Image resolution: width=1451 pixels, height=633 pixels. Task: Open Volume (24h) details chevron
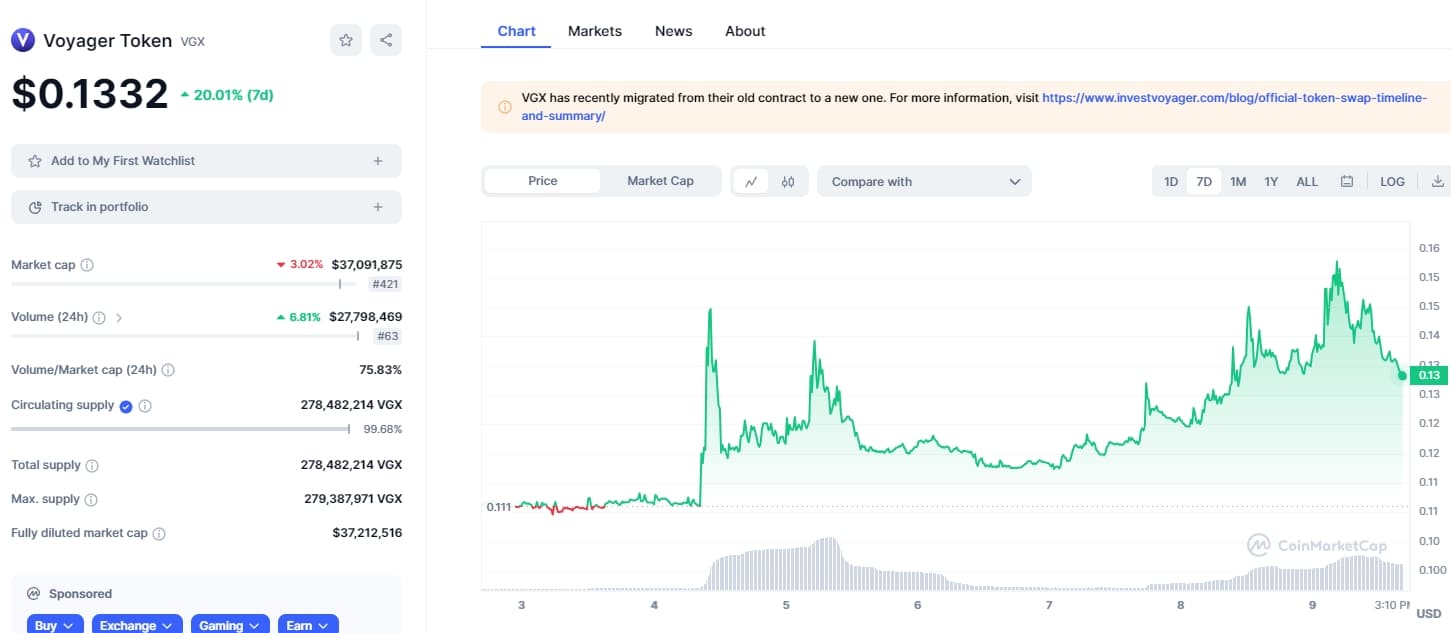pyautogui.click(x=119, y=317)
